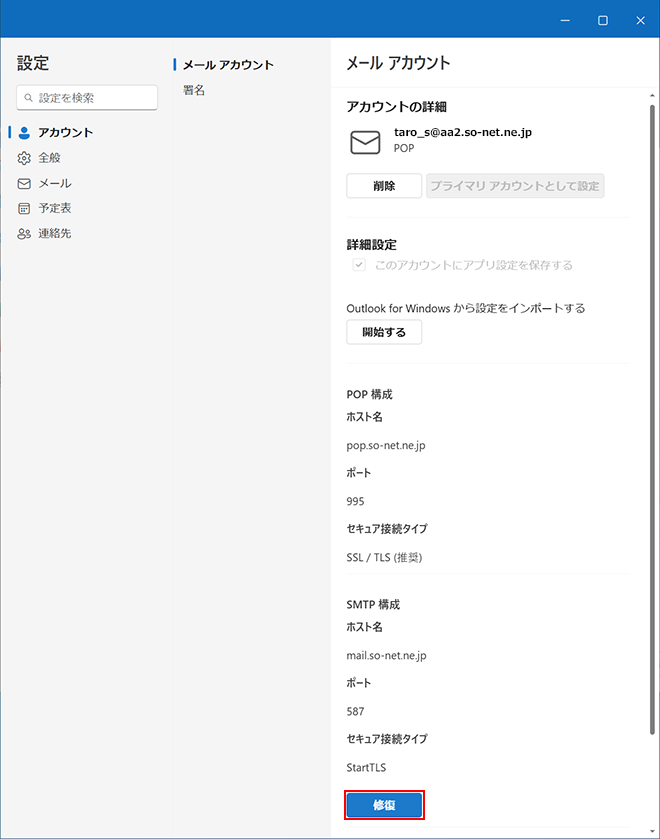Open the 署名 settings tab

[x=194, y=90]
